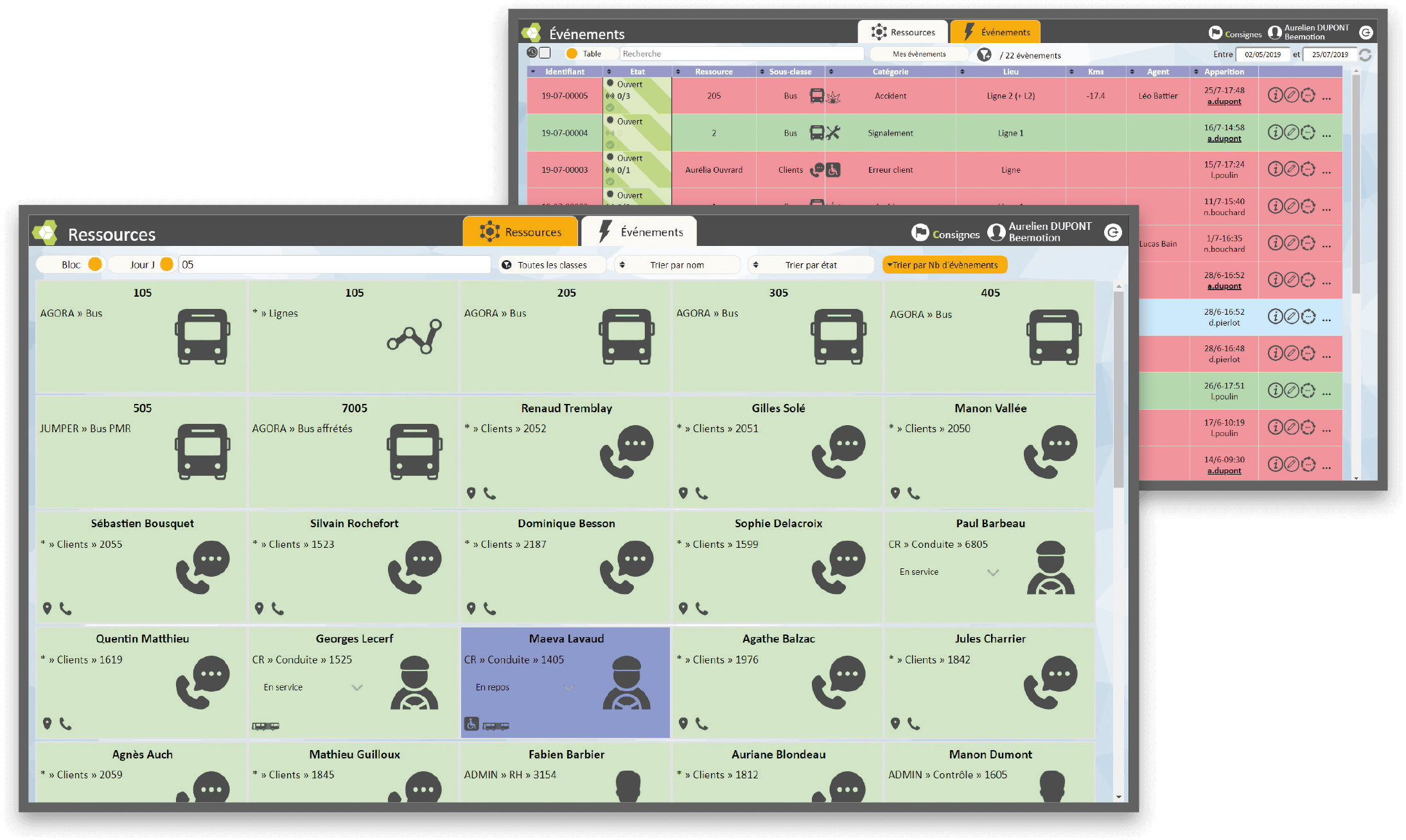The image size is (1406, 840).
Task: Select Événements tab in Événements window
Action: pyautogui.click(x=995, y=32)
